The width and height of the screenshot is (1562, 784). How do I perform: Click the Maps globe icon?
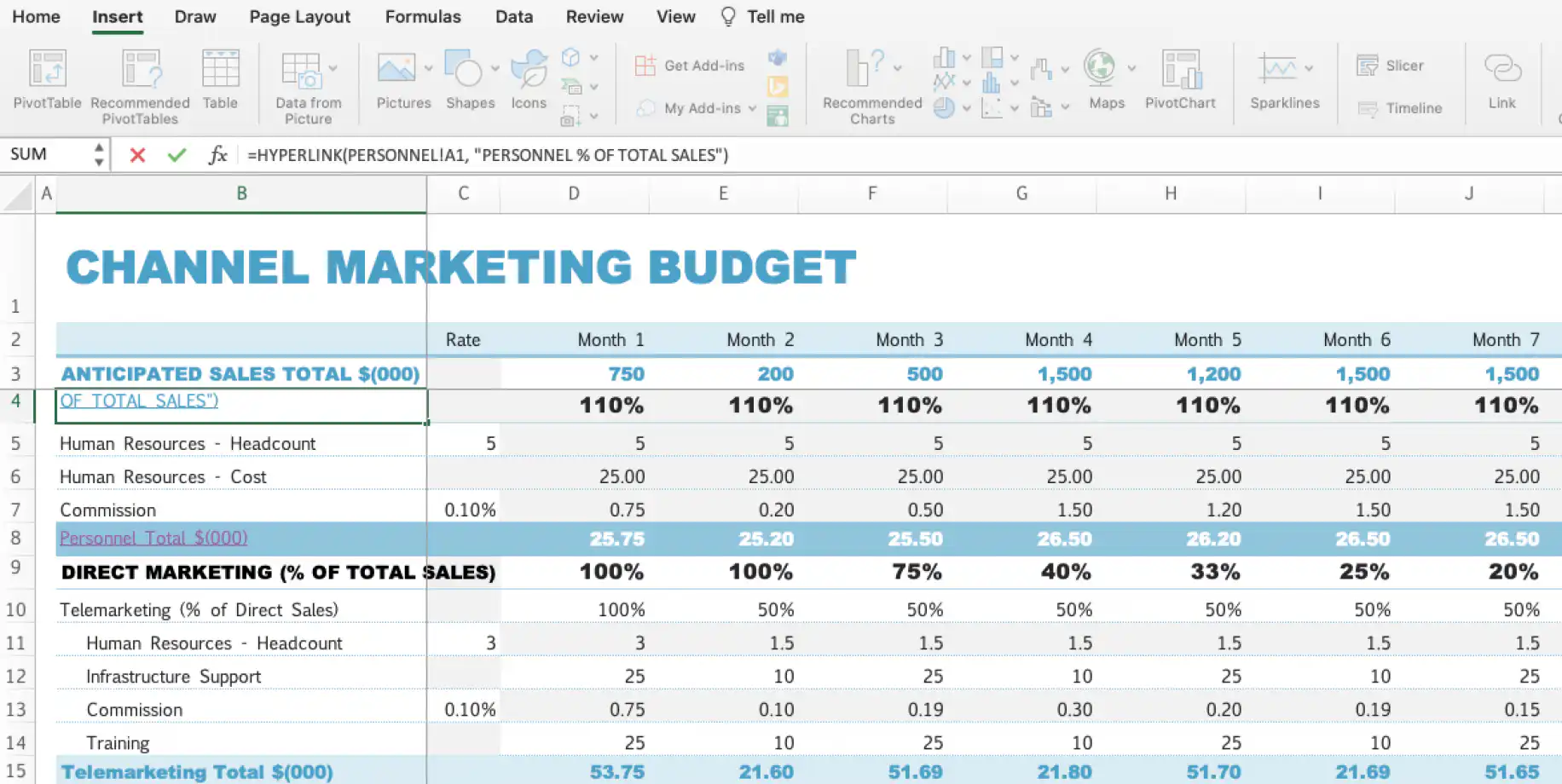click(1100, 68)
